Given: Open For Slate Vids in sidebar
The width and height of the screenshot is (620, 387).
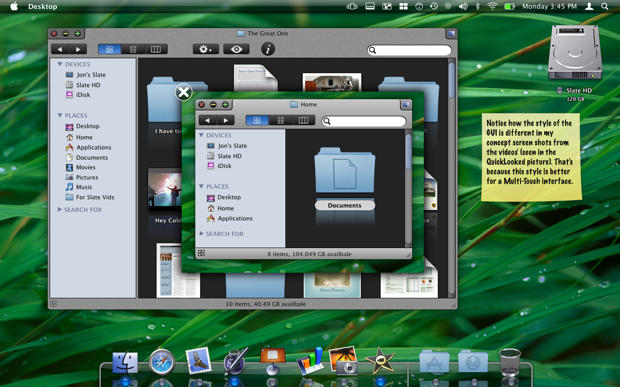Looking at the screenshot, I should click(x=90, y=197).
